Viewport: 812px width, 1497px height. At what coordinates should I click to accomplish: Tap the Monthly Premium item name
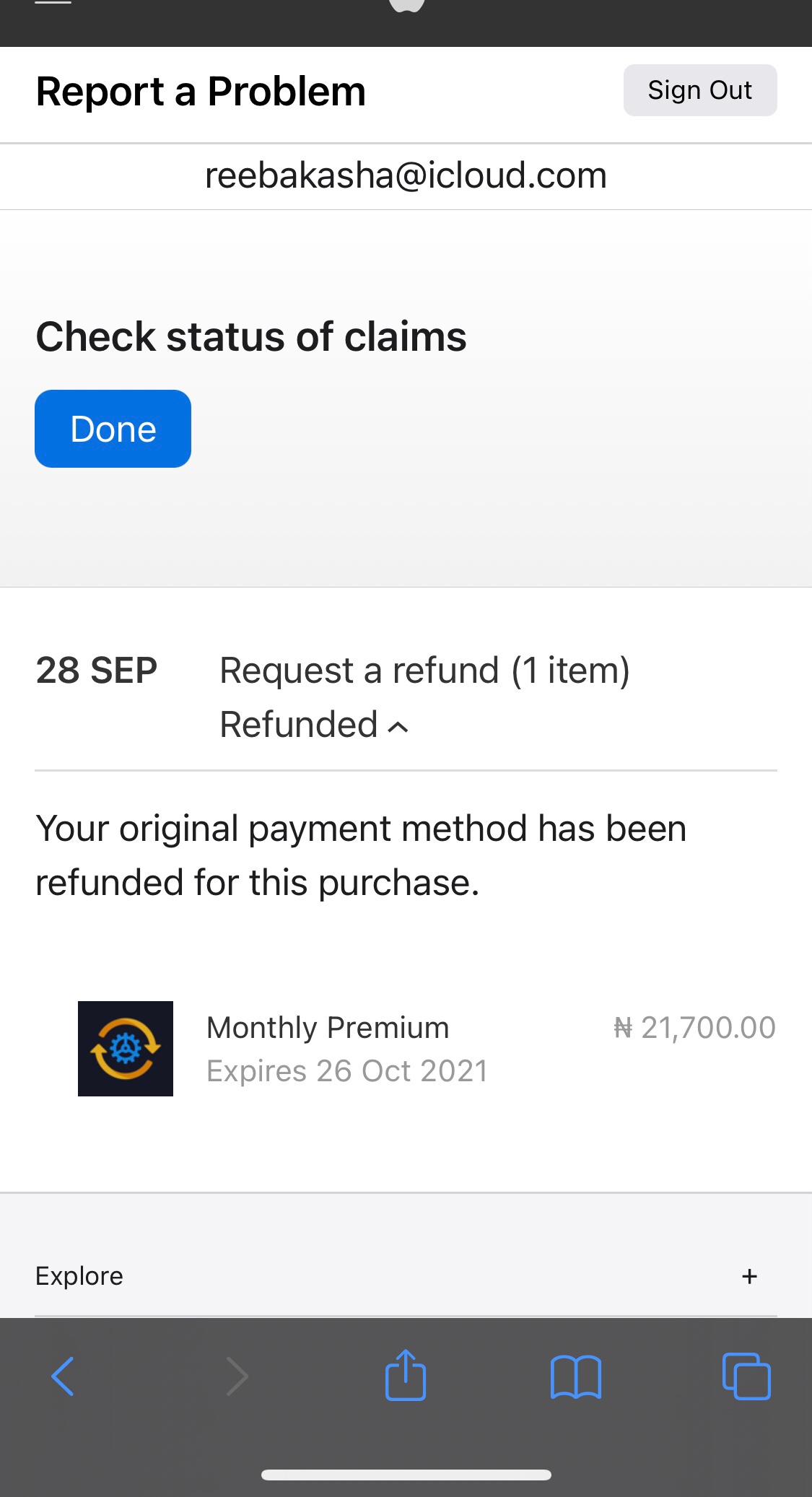(328, 1027)
